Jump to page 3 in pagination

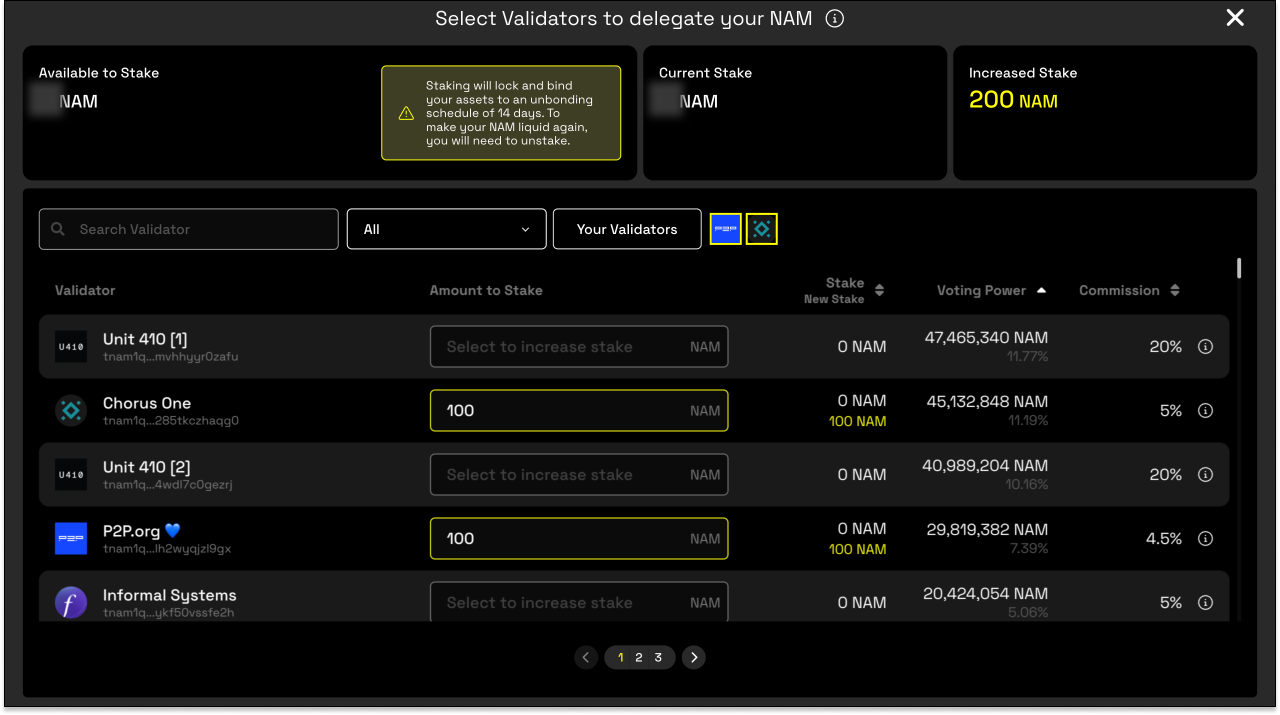(658, 657)
